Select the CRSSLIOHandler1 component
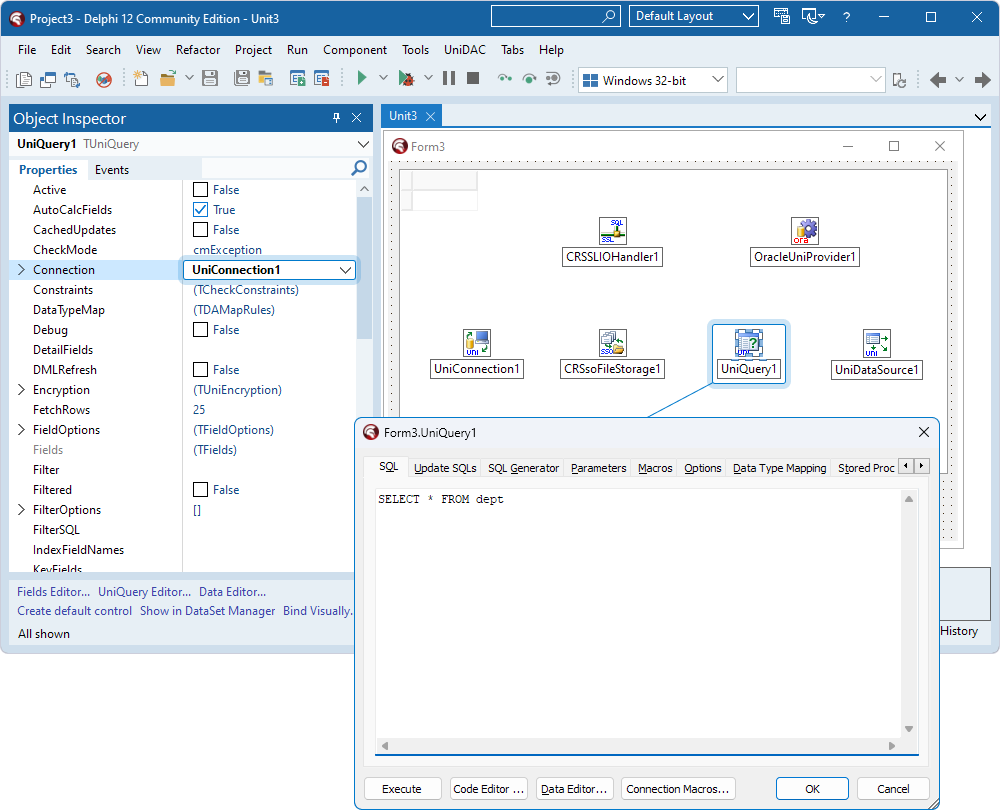The height and width of the screenshot is (810, 1000). pos(612,230)
